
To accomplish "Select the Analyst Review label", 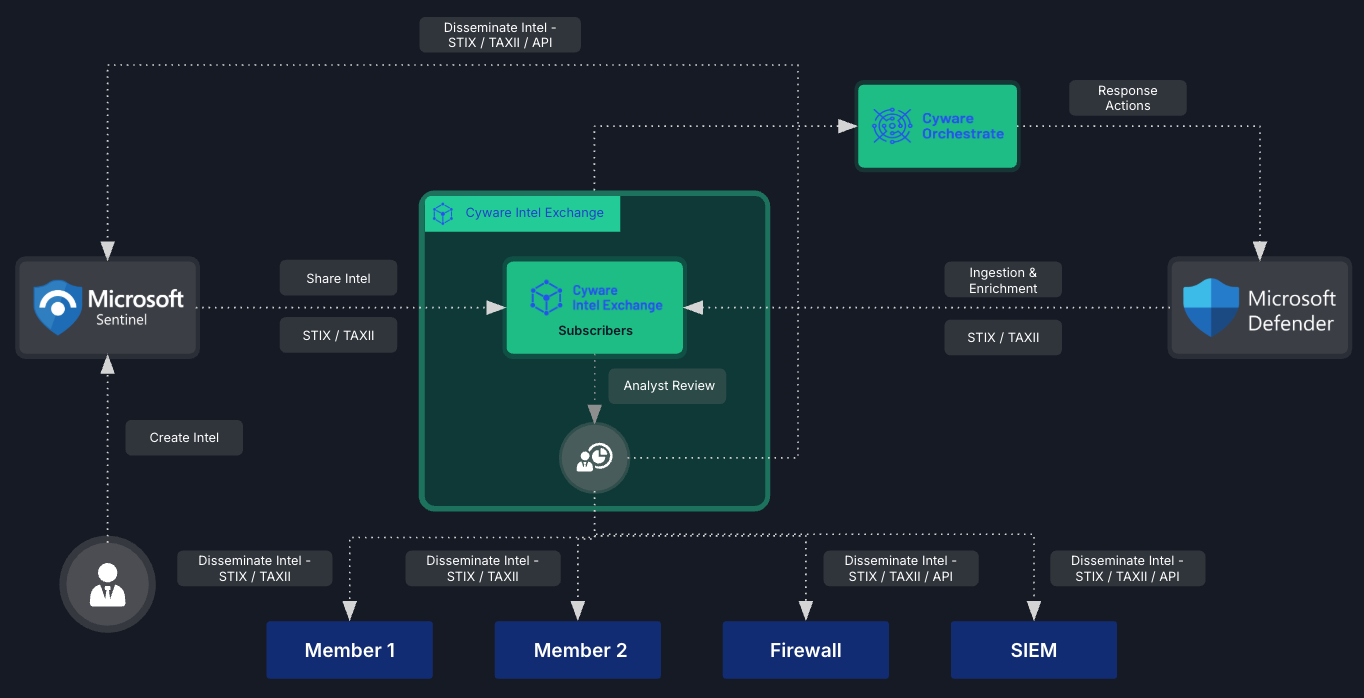I will [667, 386].
